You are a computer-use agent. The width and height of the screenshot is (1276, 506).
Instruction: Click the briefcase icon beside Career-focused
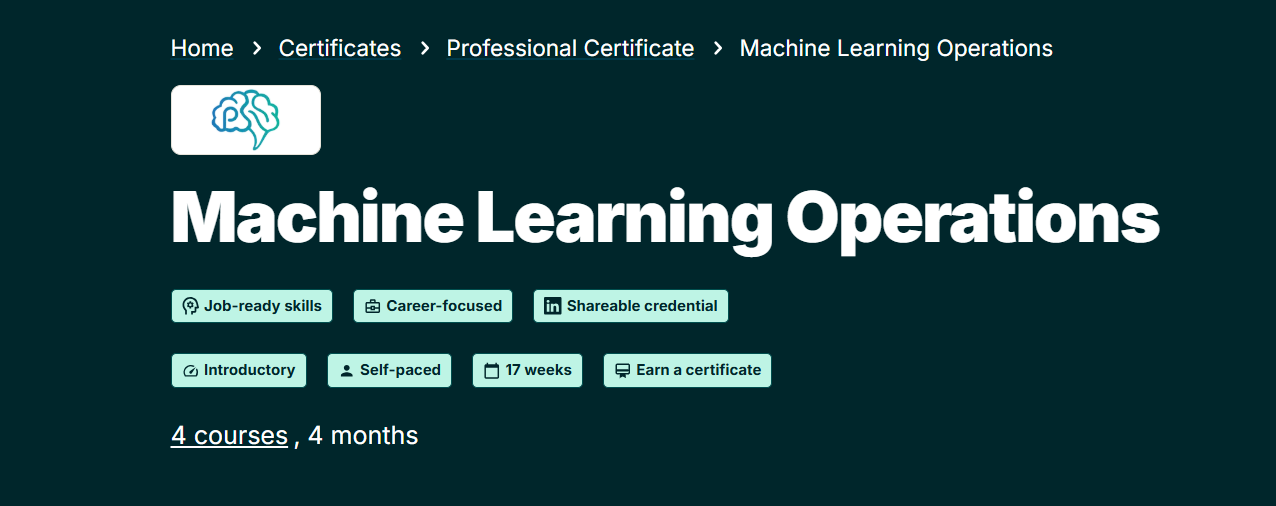pyautogui.click(x=372, y=306)
